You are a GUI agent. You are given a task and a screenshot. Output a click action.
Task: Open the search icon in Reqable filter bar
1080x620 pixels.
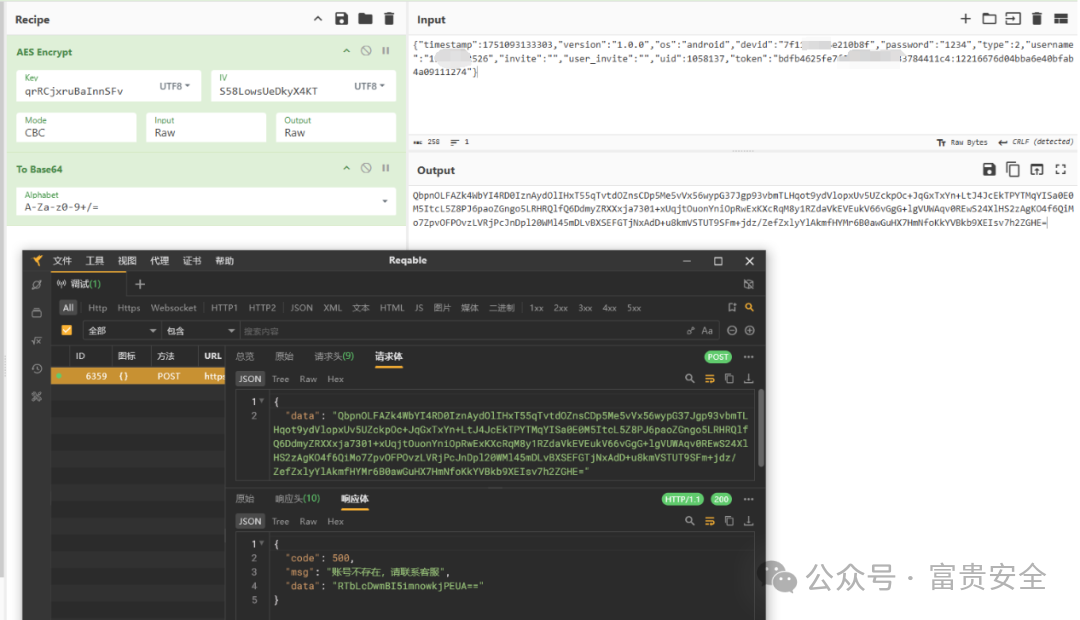(x=749, y=307)
